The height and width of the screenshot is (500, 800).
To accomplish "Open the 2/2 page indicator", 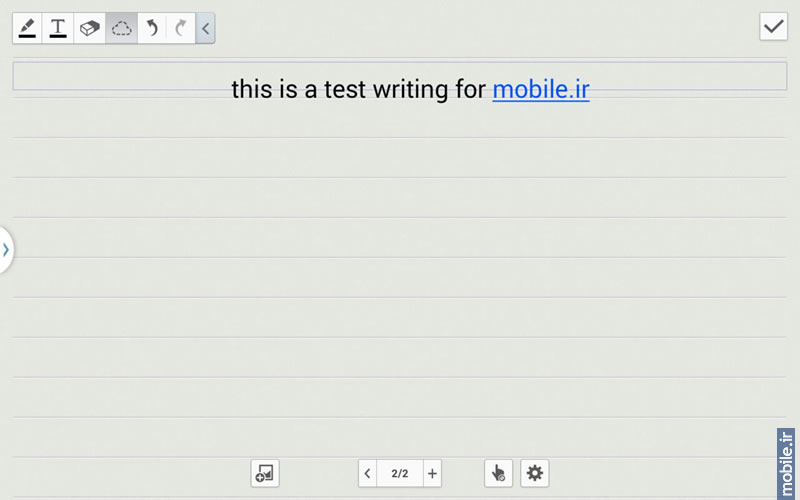I will (400, 473).
